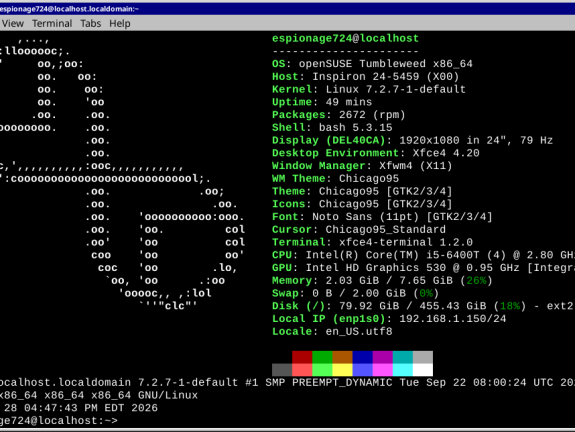Click the espionage724@localhost header text
This screenshot has width=575, height=432.
pos(345,39)
